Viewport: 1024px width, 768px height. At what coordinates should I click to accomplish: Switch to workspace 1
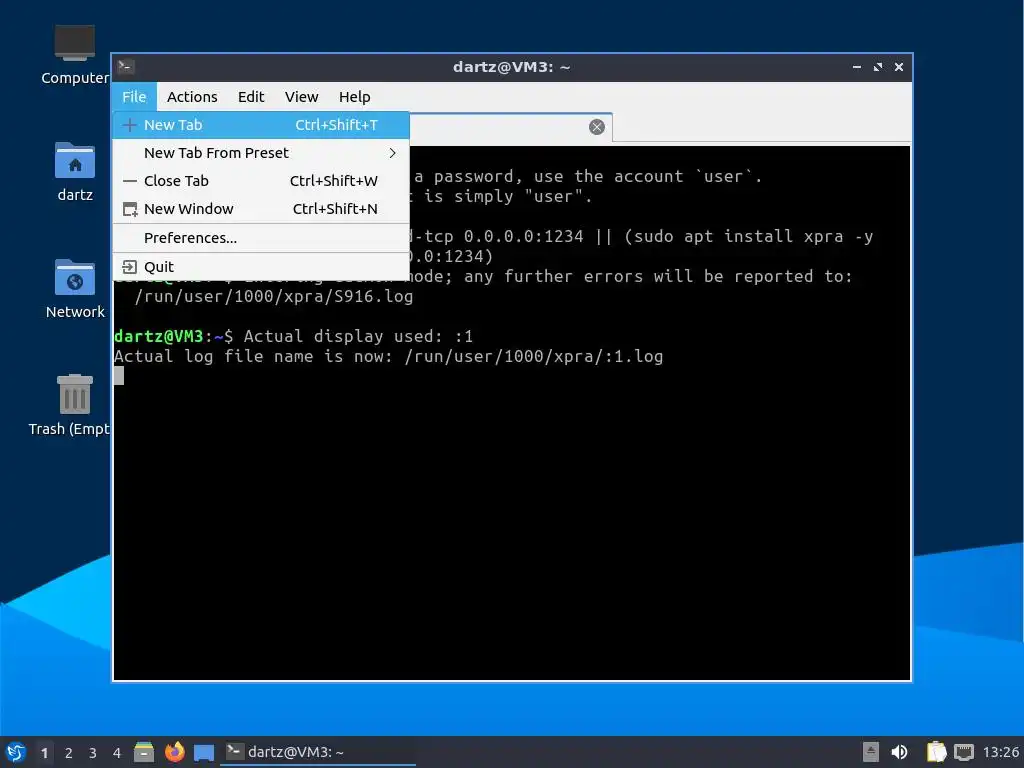44,753
